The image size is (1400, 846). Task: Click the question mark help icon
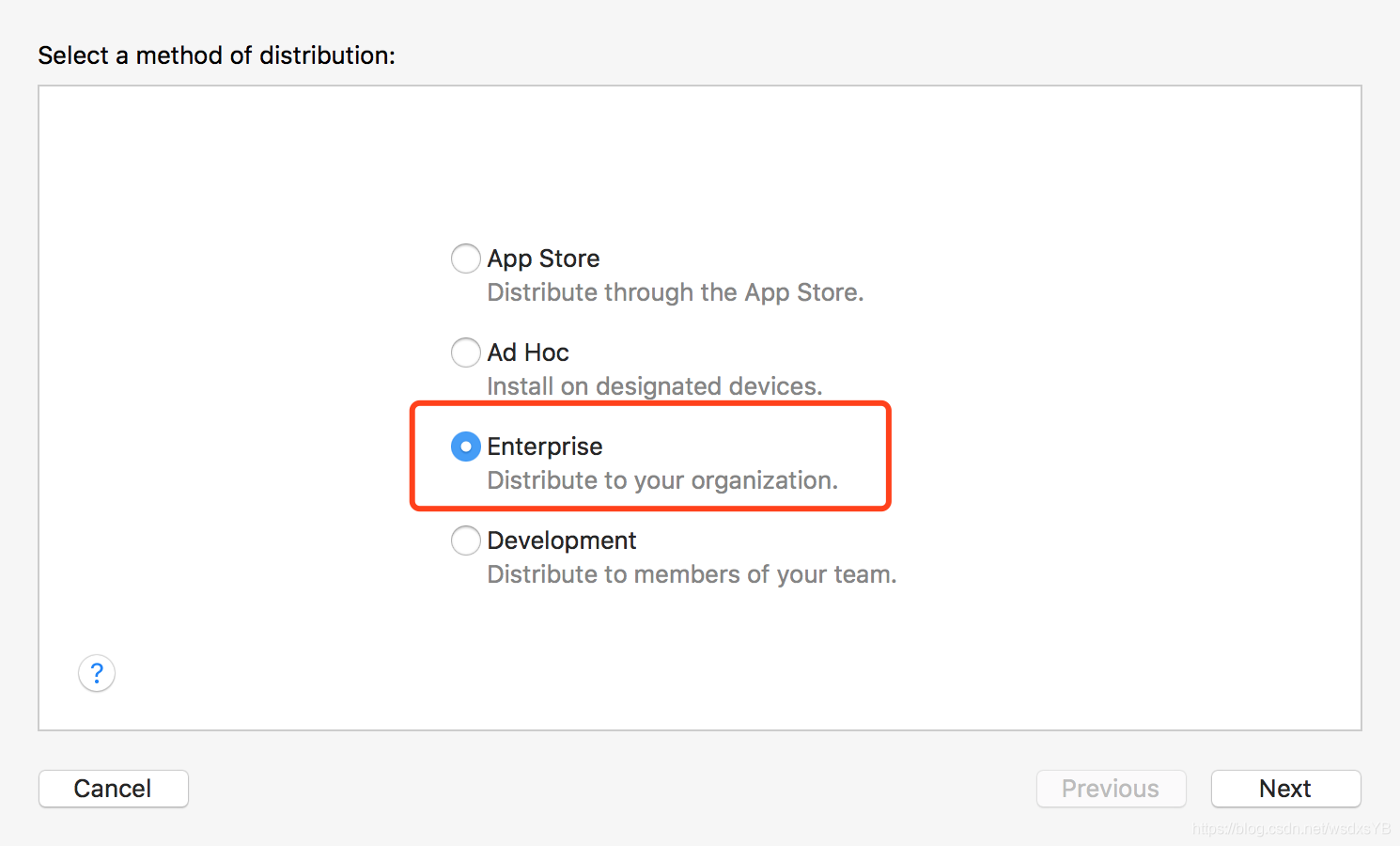pyautogui.click(x=97, y=673)
